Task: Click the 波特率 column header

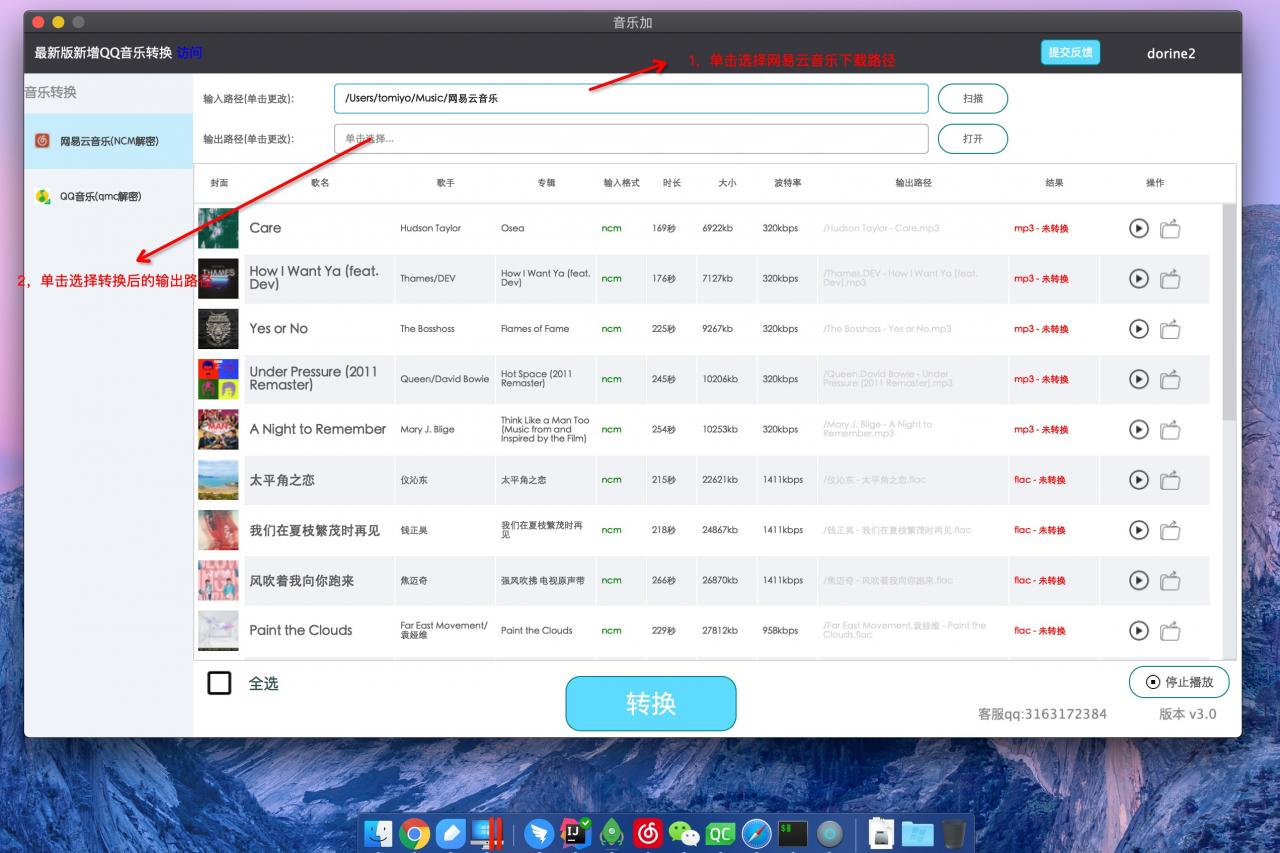Action: point(788,183)
